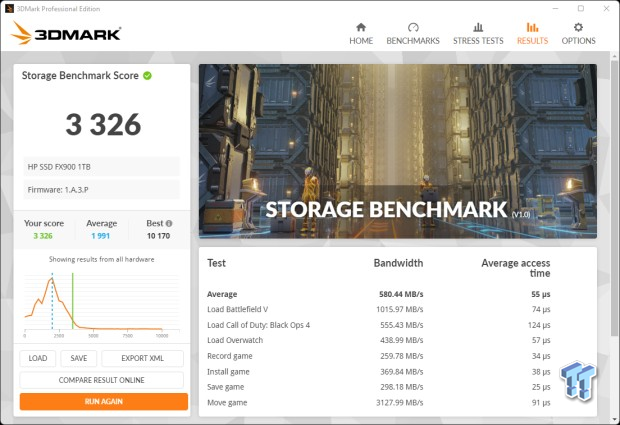Image resolution: width=620 pixels, height=425 pixels.
Task: Click the 55 µs average access time
Action: [541, 294]
